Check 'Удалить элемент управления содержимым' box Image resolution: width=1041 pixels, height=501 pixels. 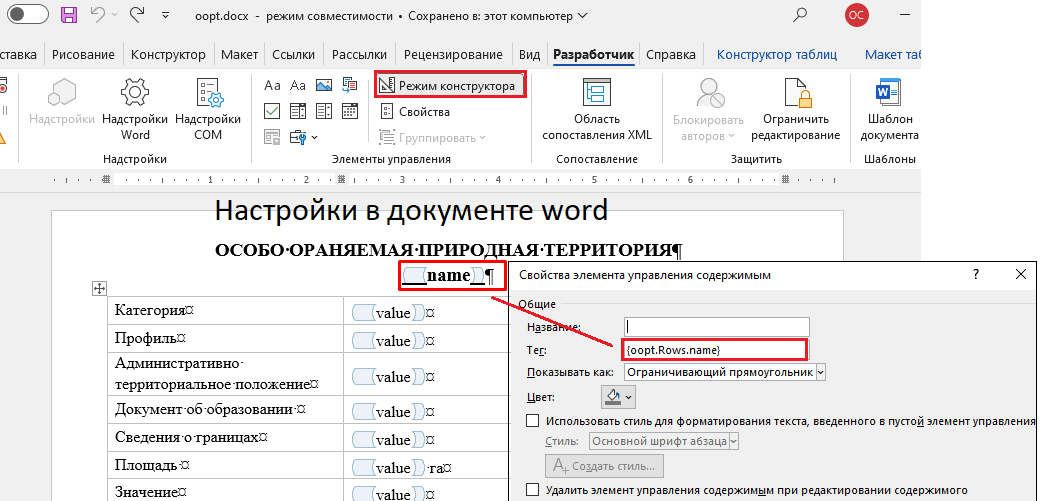pos(532,490)
